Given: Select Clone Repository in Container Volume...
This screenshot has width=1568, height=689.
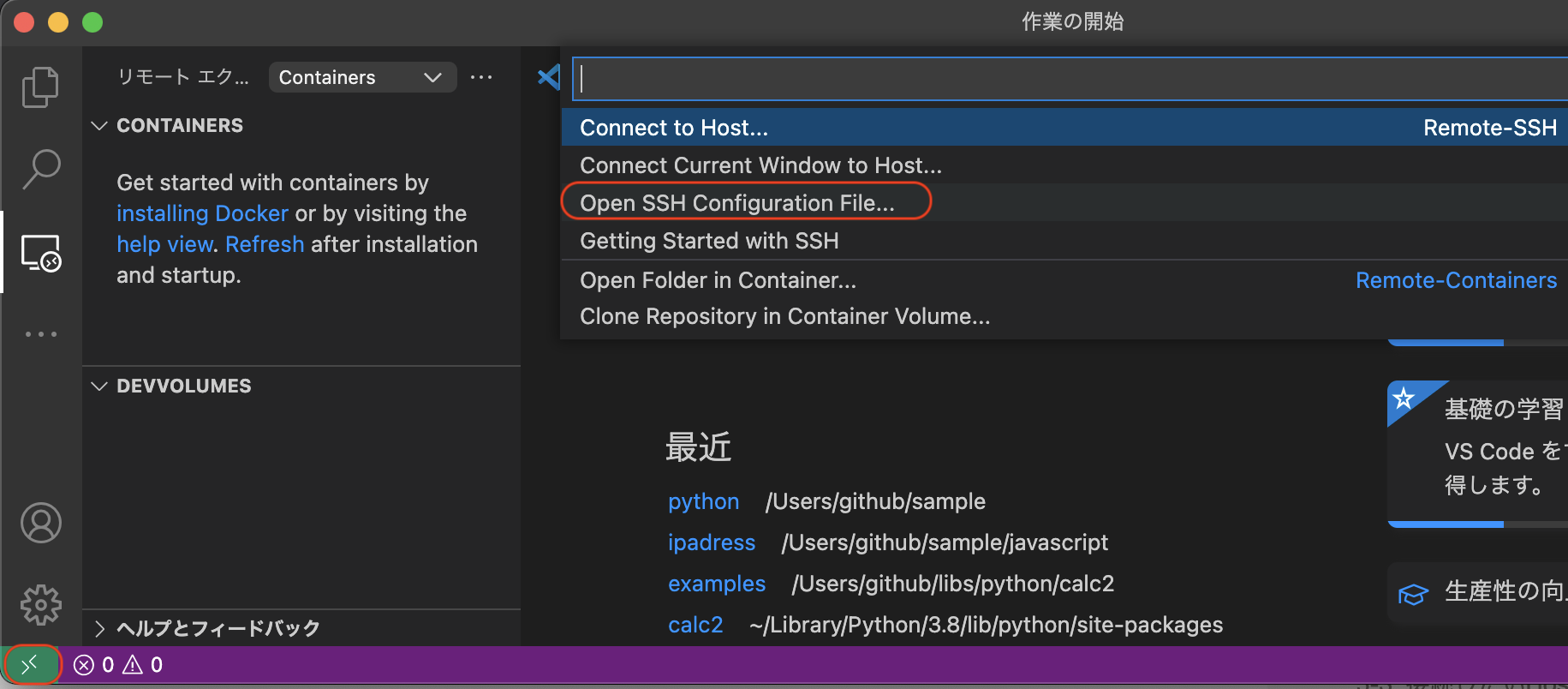Looking at the screenshot, I should (x=1064, y=316).
